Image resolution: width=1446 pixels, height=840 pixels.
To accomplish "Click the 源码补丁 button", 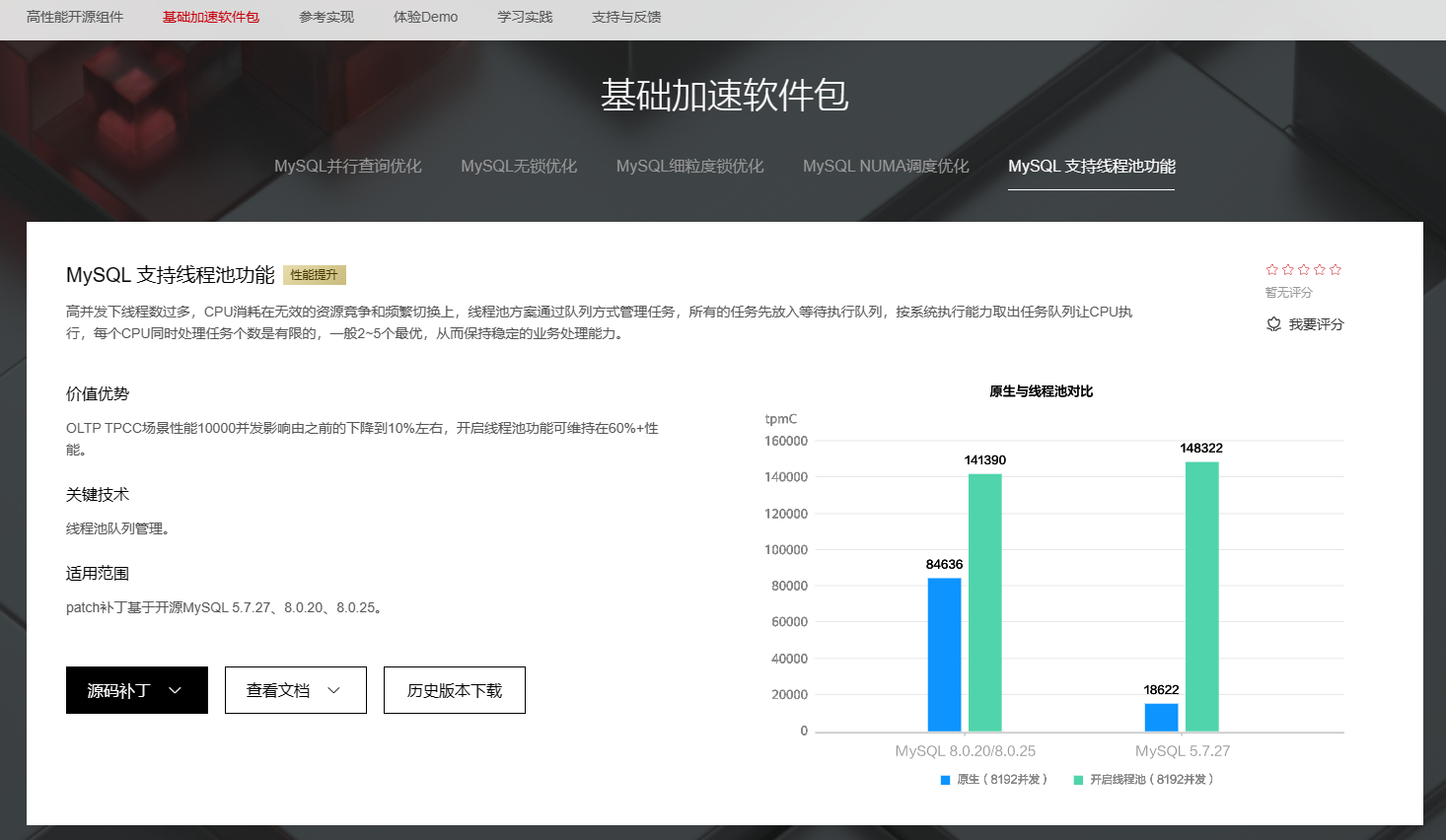I will (137, 690).
